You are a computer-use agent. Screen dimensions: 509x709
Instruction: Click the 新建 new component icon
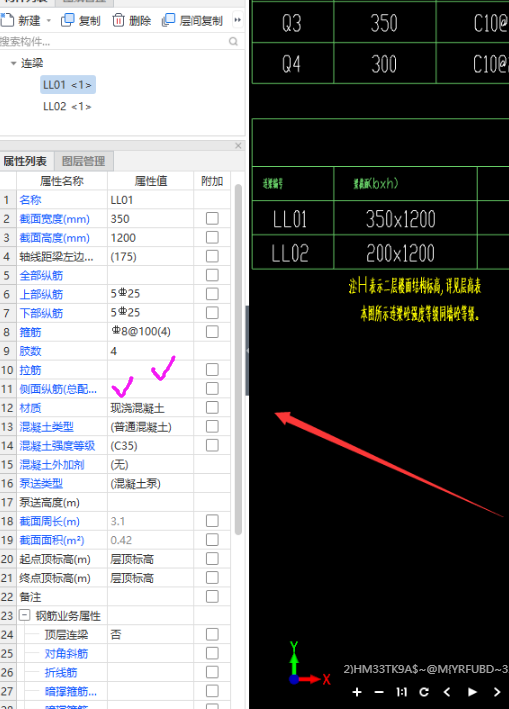(7, 20)
